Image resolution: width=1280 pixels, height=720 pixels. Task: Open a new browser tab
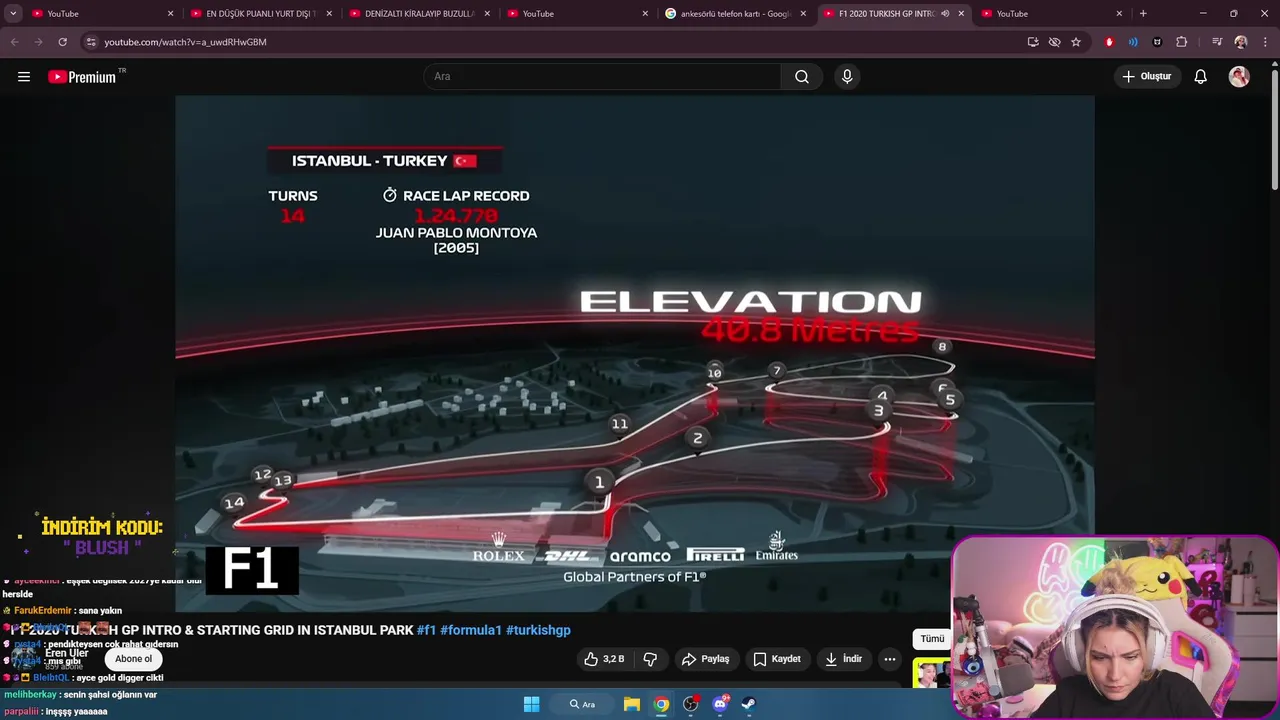coord(1143,14)
